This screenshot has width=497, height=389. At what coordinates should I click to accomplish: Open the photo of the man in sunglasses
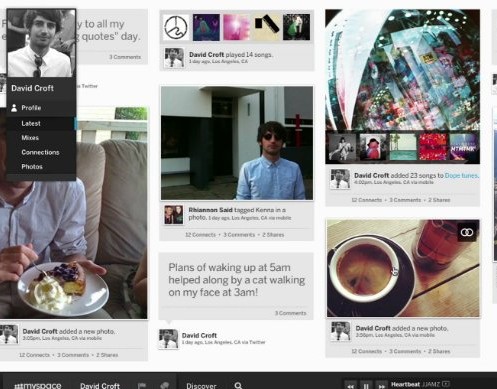237,143
